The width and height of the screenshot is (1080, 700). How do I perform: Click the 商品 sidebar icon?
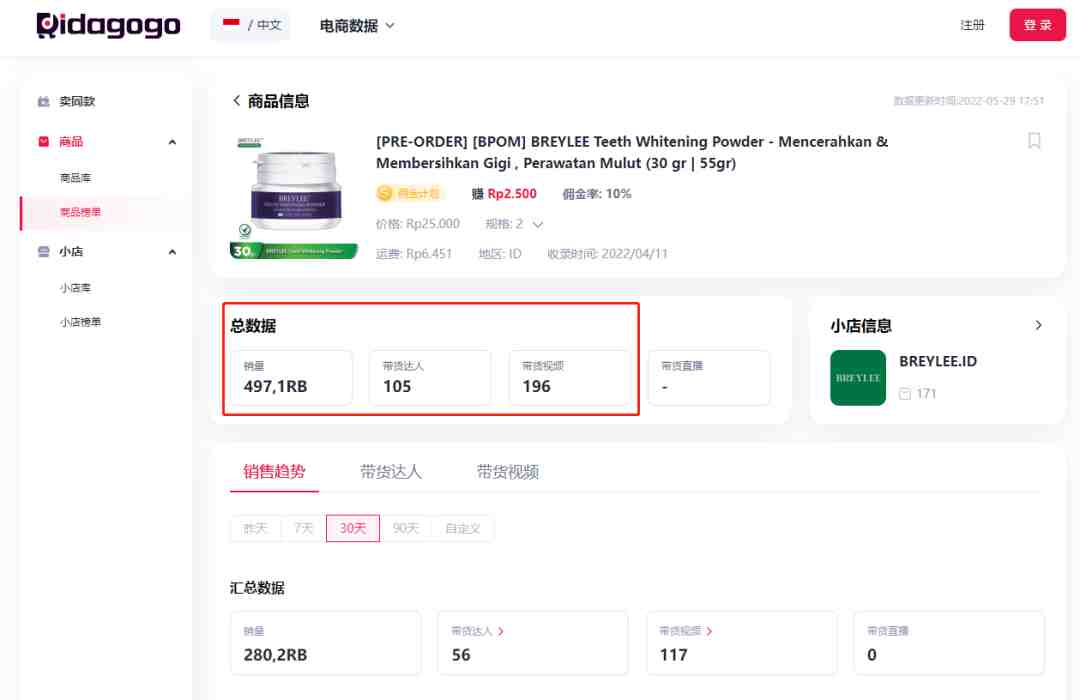(43, 142)
